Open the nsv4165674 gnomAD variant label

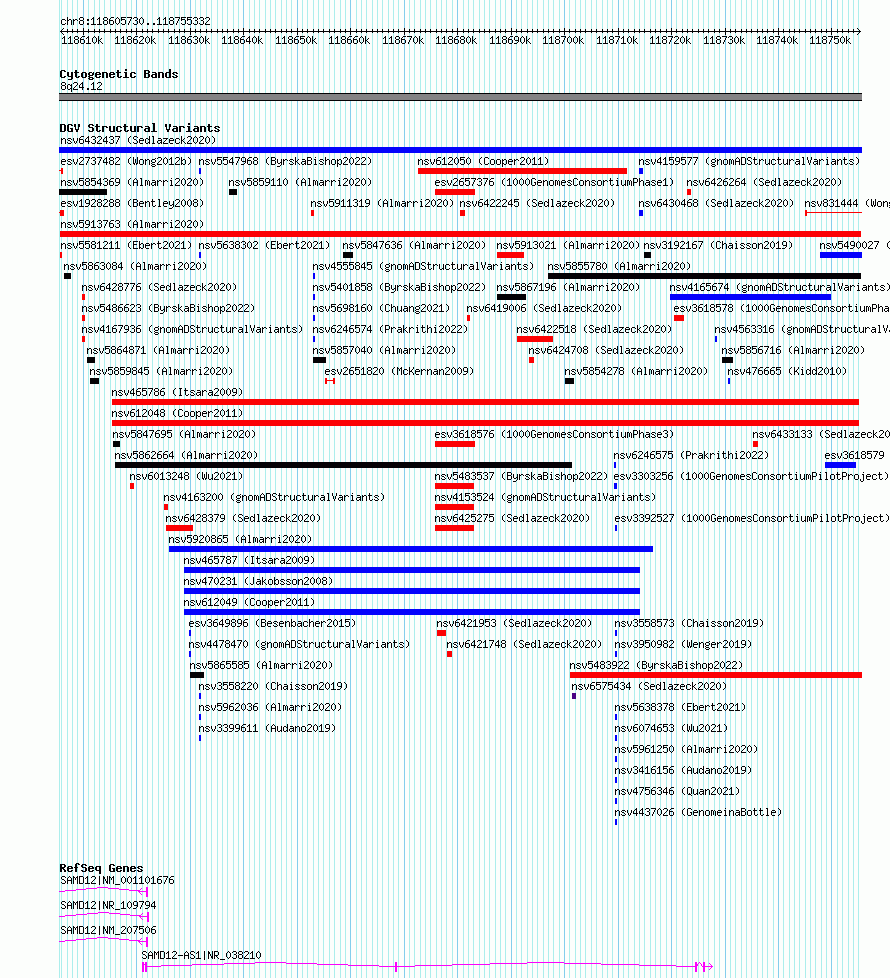pos(780,288)
